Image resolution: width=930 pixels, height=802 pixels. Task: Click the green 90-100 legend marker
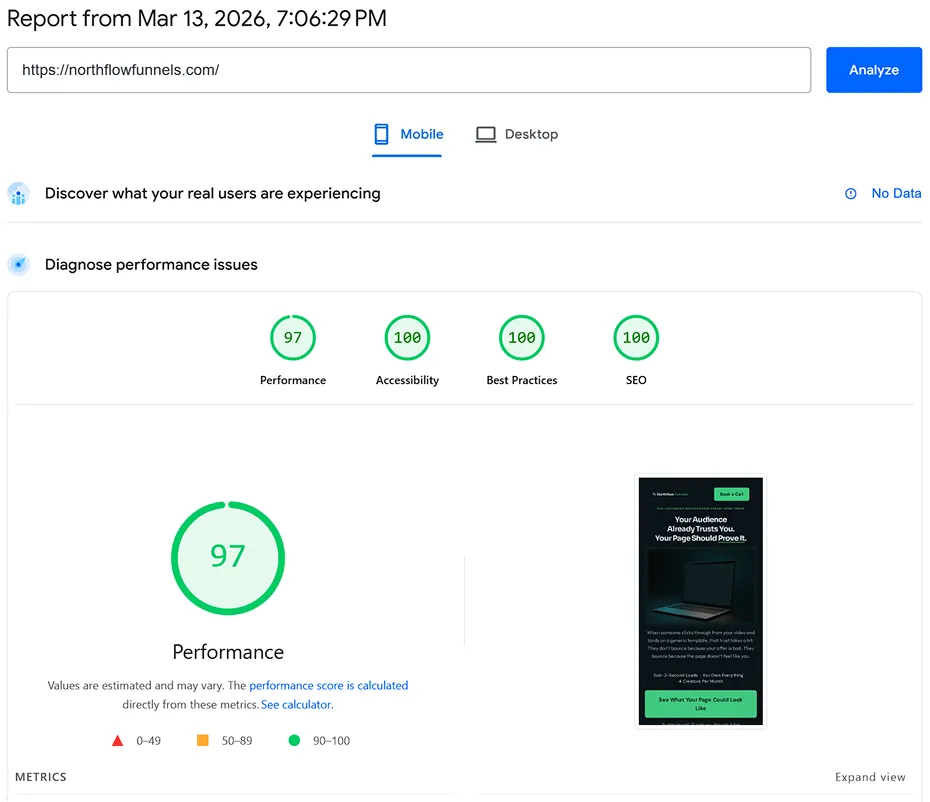(294, 740)
